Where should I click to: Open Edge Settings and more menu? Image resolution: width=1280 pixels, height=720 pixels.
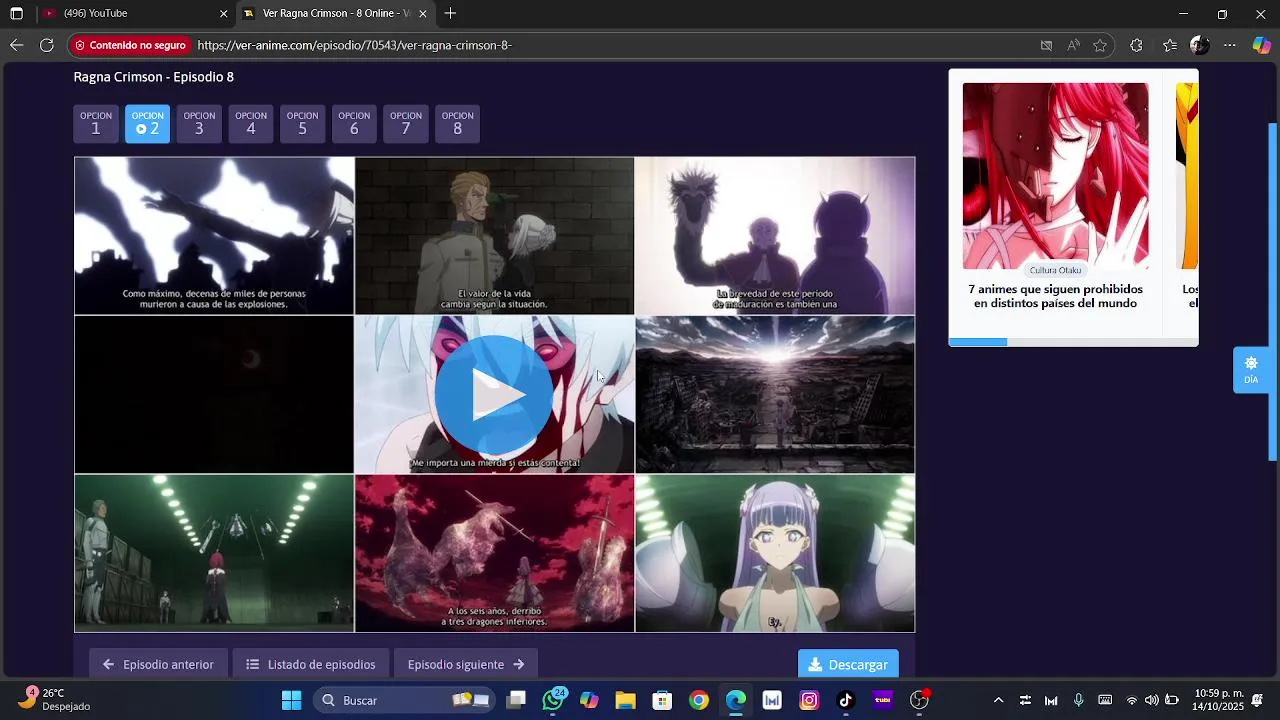[x=1230, y=45]
